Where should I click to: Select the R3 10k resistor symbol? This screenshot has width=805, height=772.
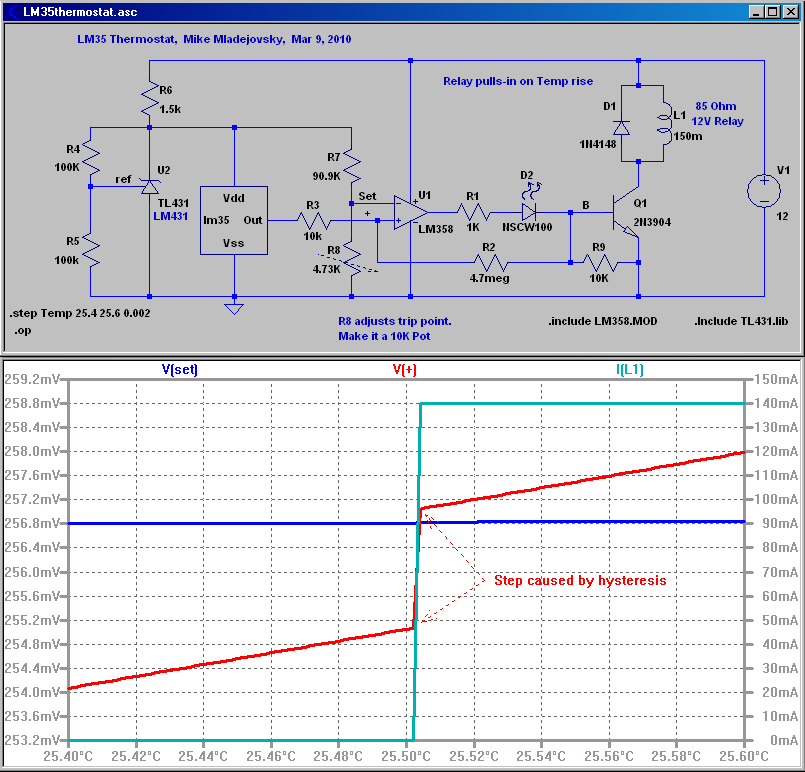313,221
